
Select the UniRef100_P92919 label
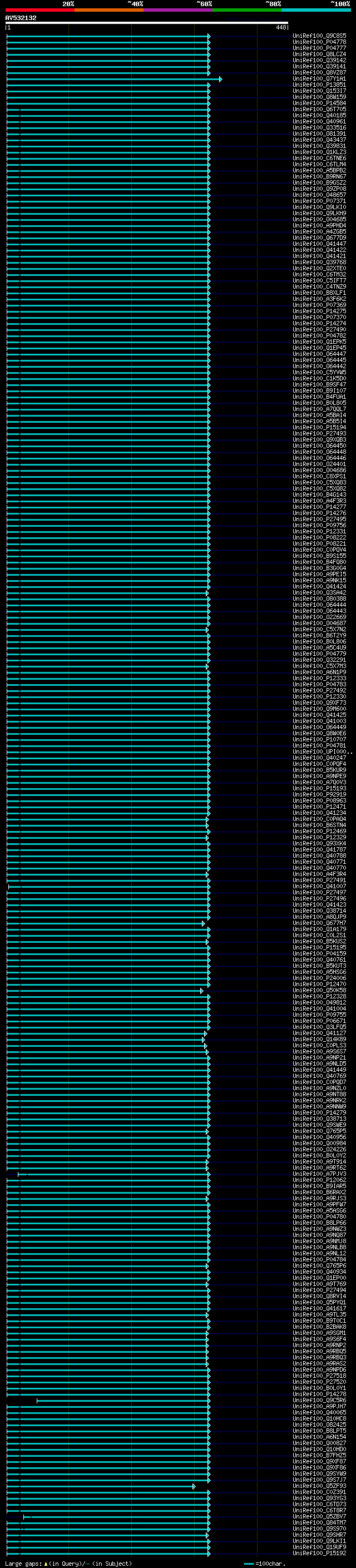319,794
